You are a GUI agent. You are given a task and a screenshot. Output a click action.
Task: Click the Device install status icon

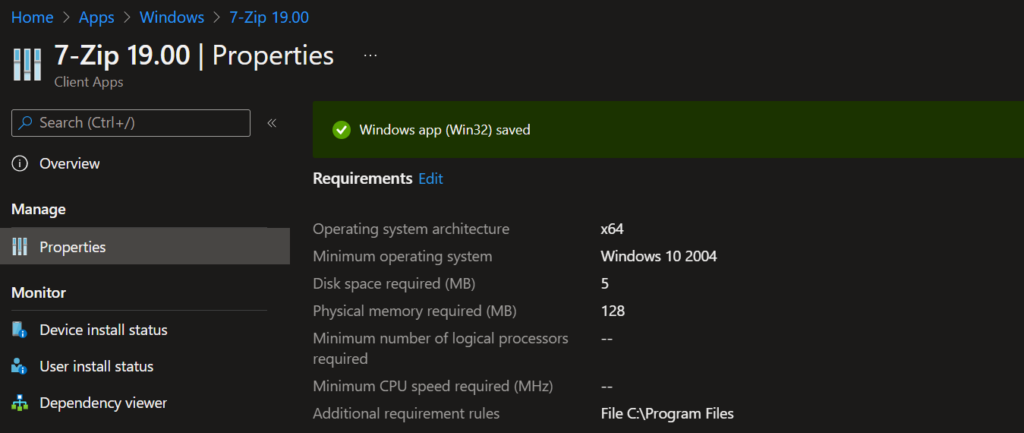(x=20, y=330)
